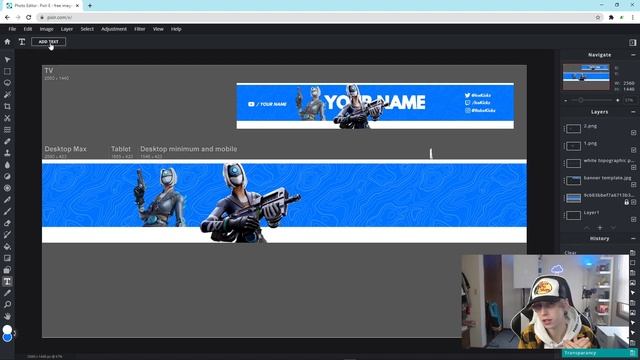
Task: Select the Lasso tool
Action: pos(7,83)
